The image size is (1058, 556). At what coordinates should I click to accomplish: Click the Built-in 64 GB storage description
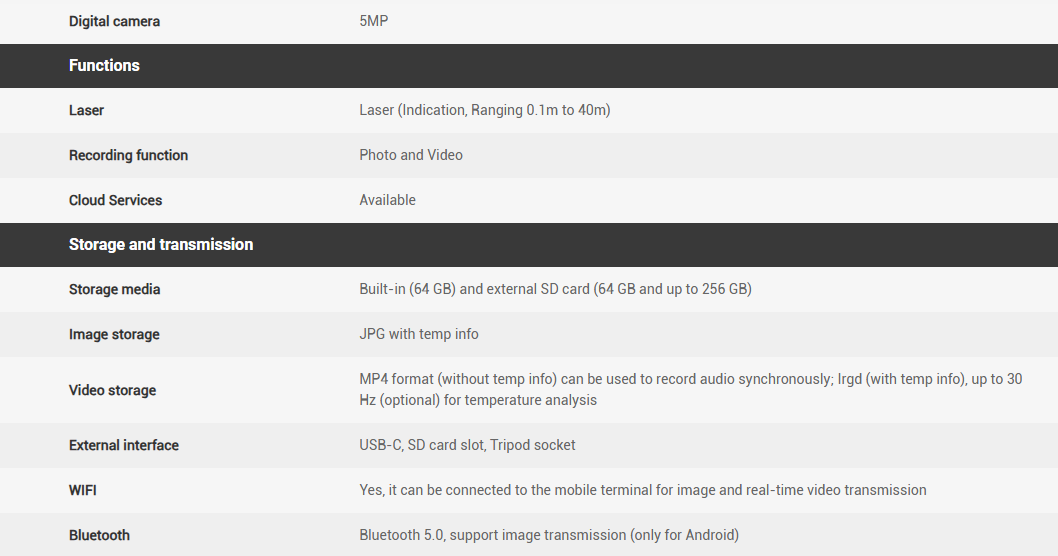555,290
